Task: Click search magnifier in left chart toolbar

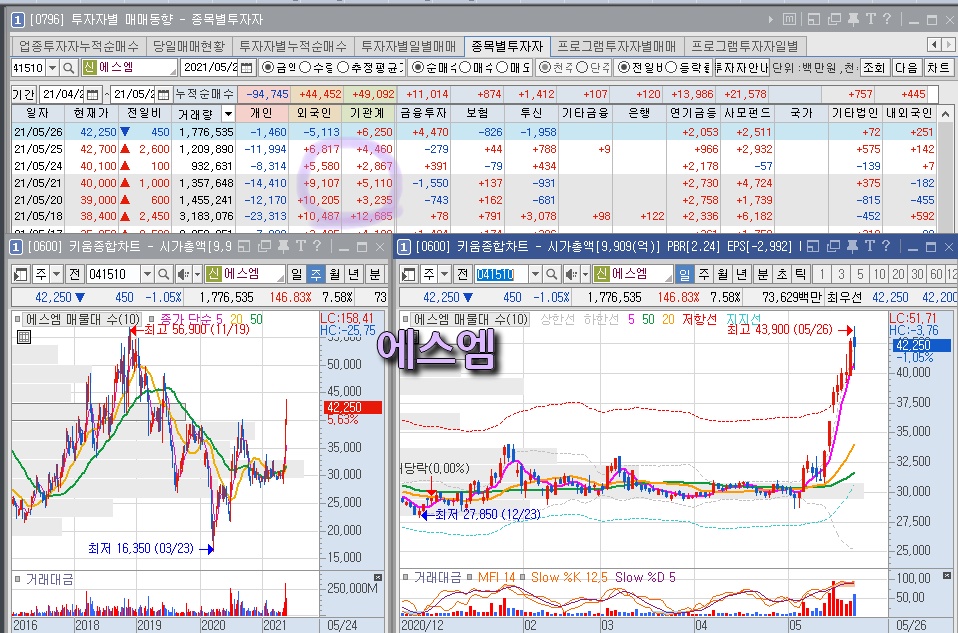Action: click(164, 274)
